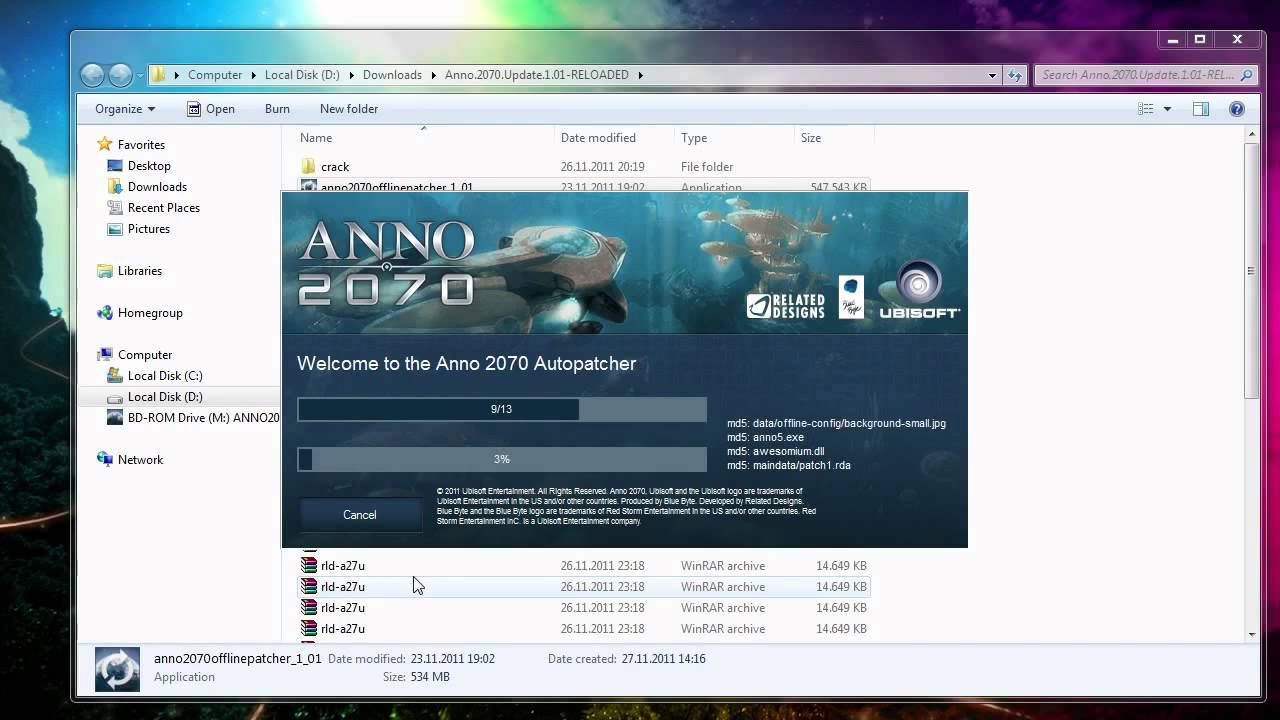
Task: Select Libraries in the navigation pane
Action: click(x=140, y=271)
